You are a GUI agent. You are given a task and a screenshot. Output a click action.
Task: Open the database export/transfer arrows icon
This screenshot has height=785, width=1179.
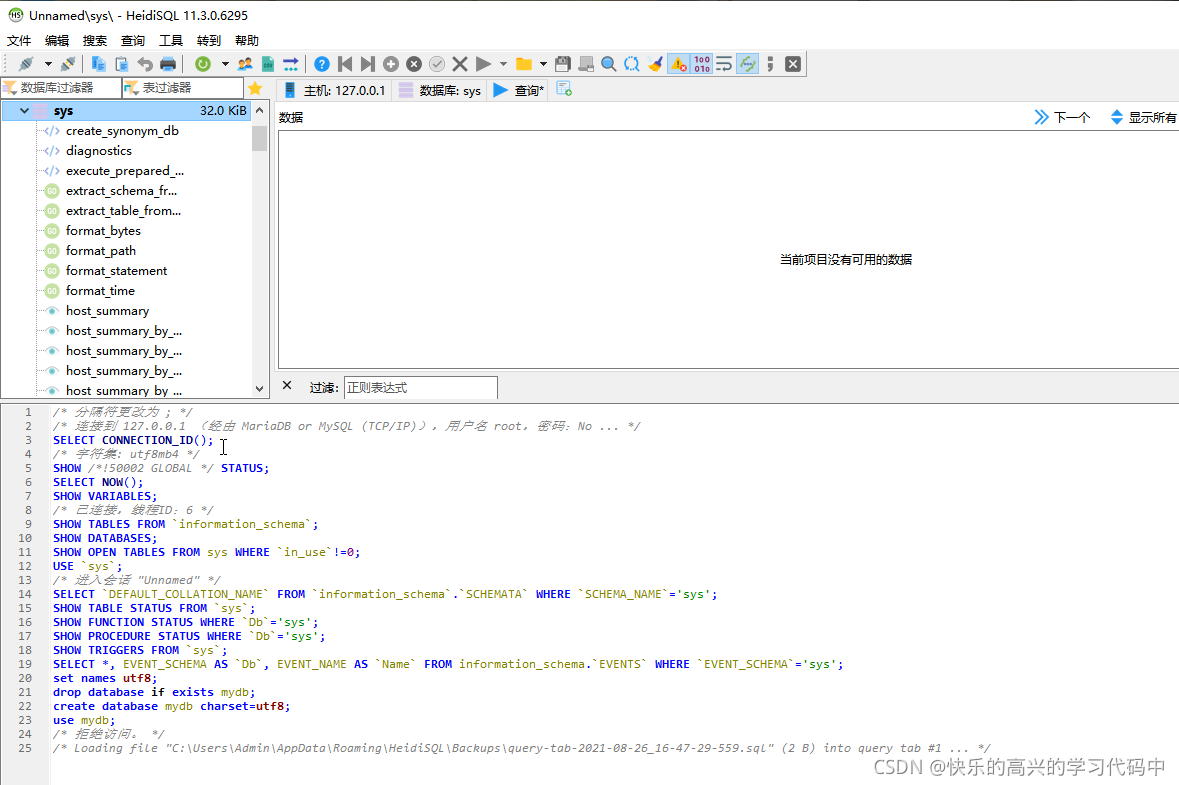291,64
